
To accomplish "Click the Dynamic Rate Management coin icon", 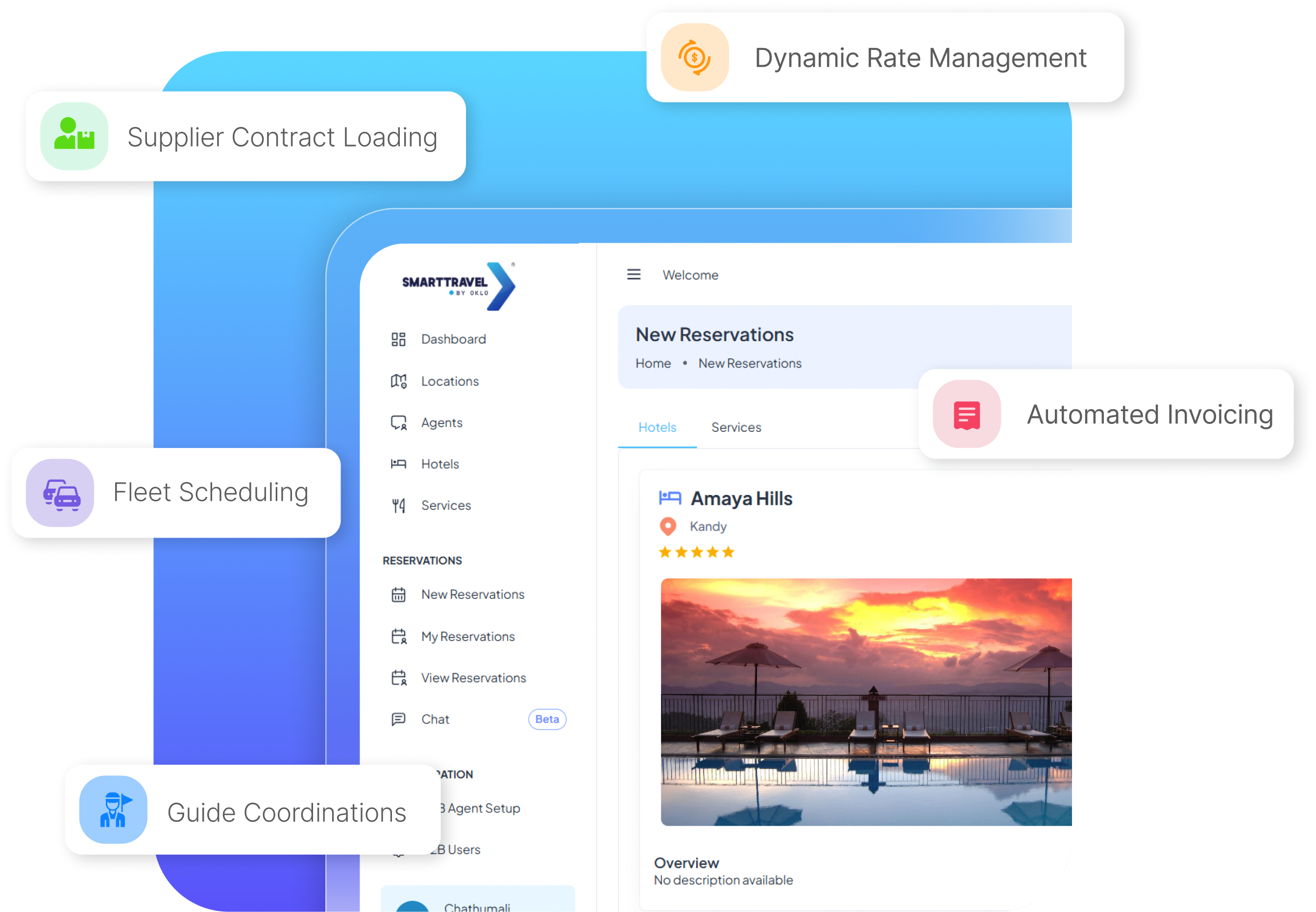I will (695, 57).
